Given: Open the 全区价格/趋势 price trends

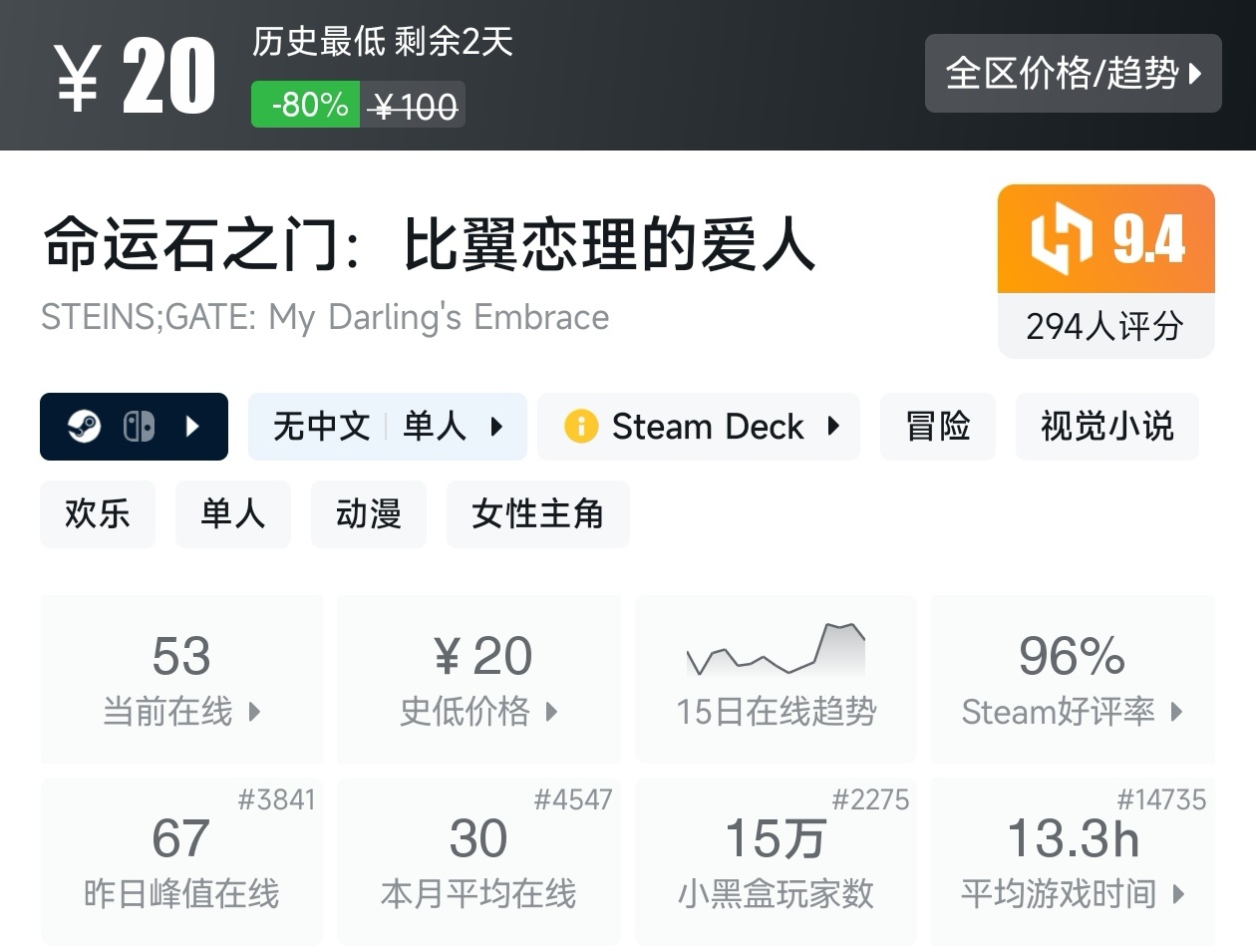Looking at the screenshot, I should 1073,73.
